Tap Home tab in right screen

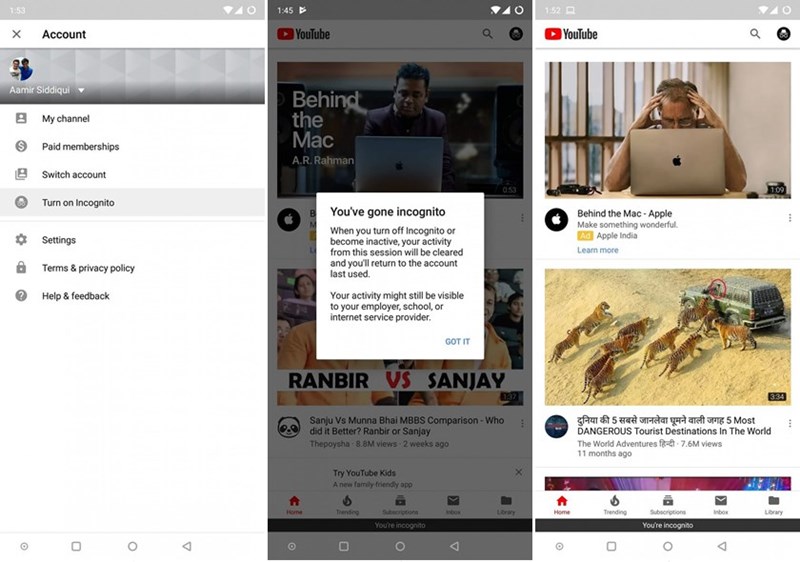point(562,505)
